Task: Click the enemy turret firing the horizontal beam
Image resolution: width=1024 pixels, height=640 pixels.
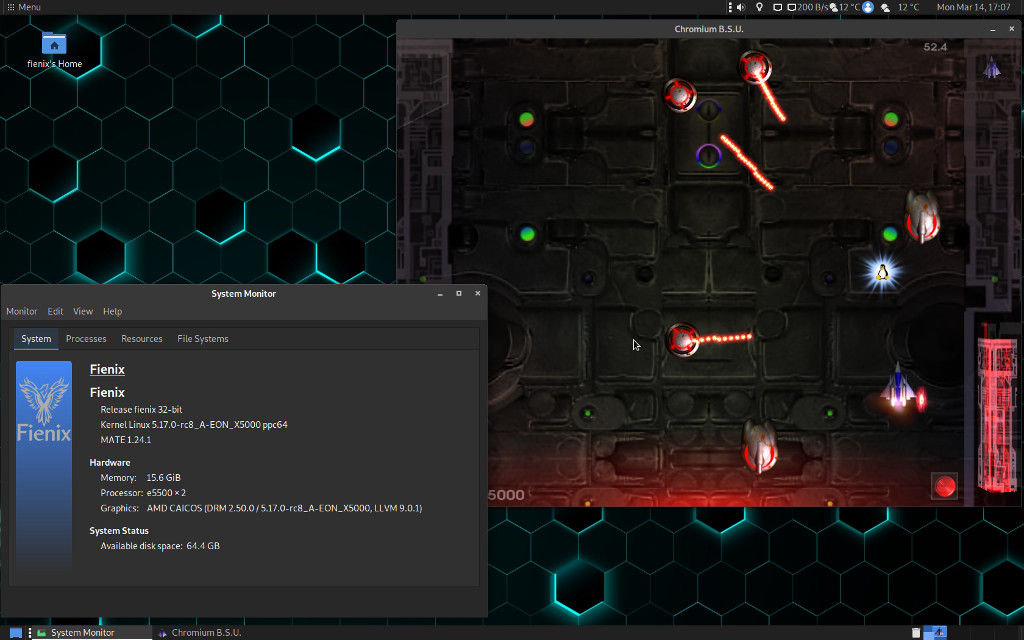Action: point(682,340)
